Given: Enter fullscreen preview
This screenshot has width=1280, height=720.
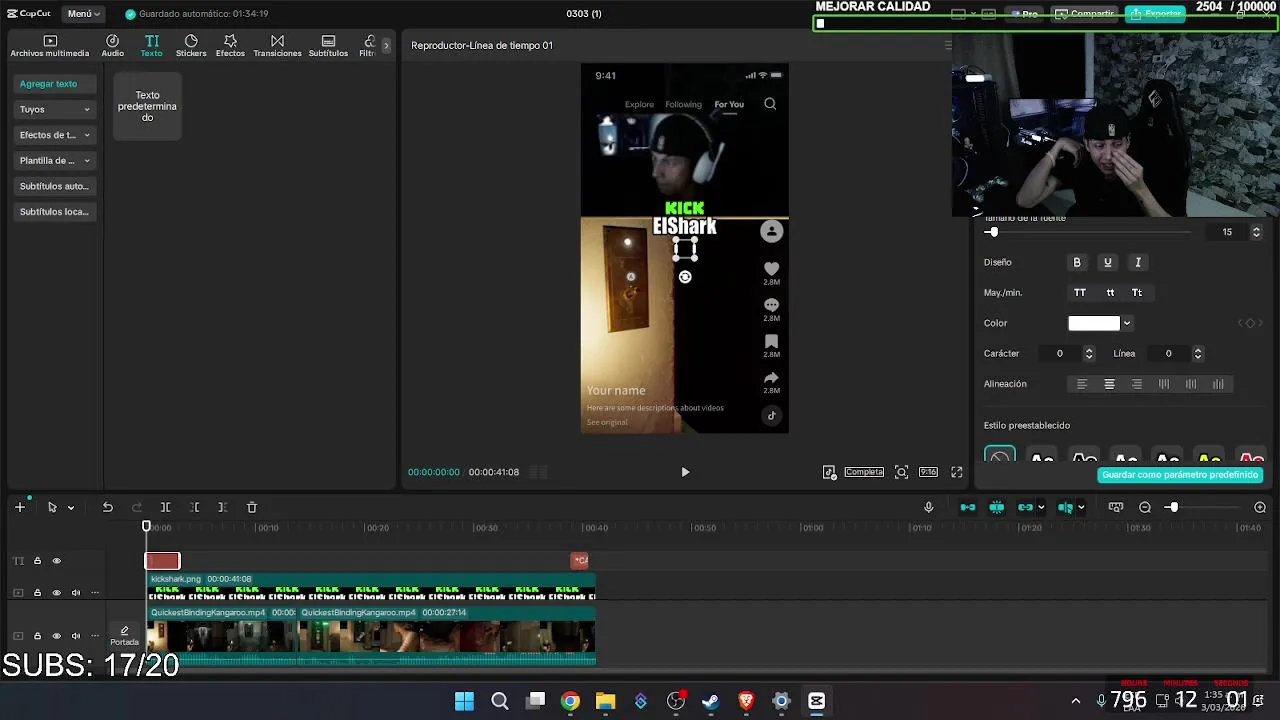Looking at the screenshot, I should (x=957, y=472).
